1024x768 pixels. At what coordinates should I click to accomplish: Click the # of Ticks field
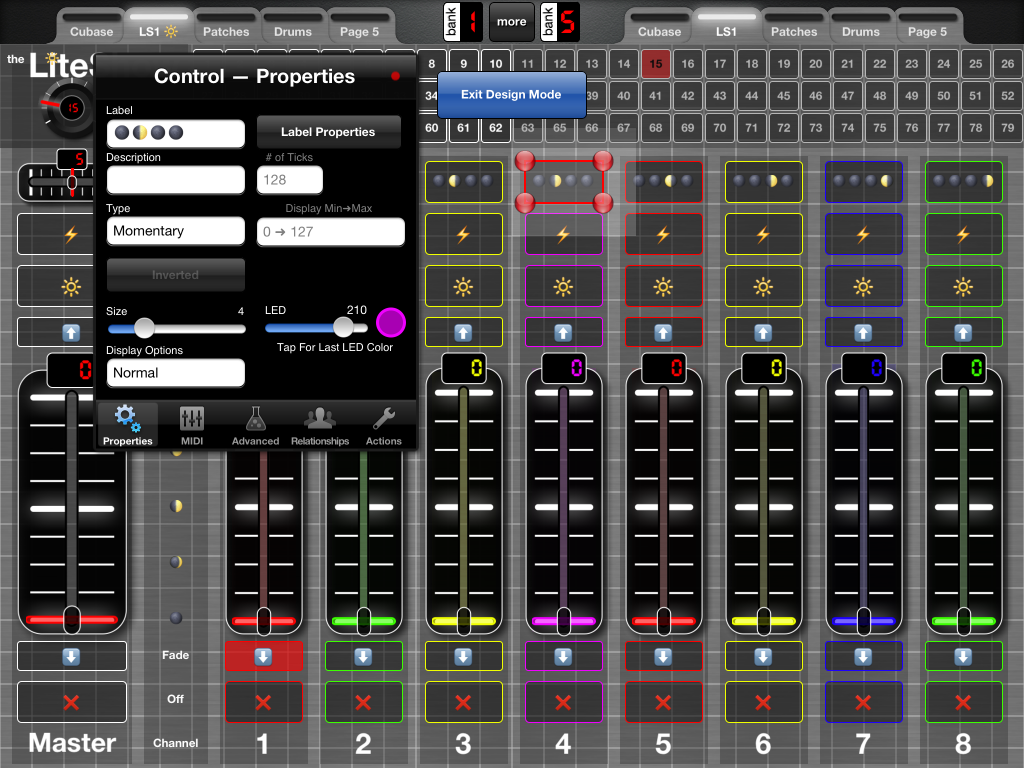(290, 180)
